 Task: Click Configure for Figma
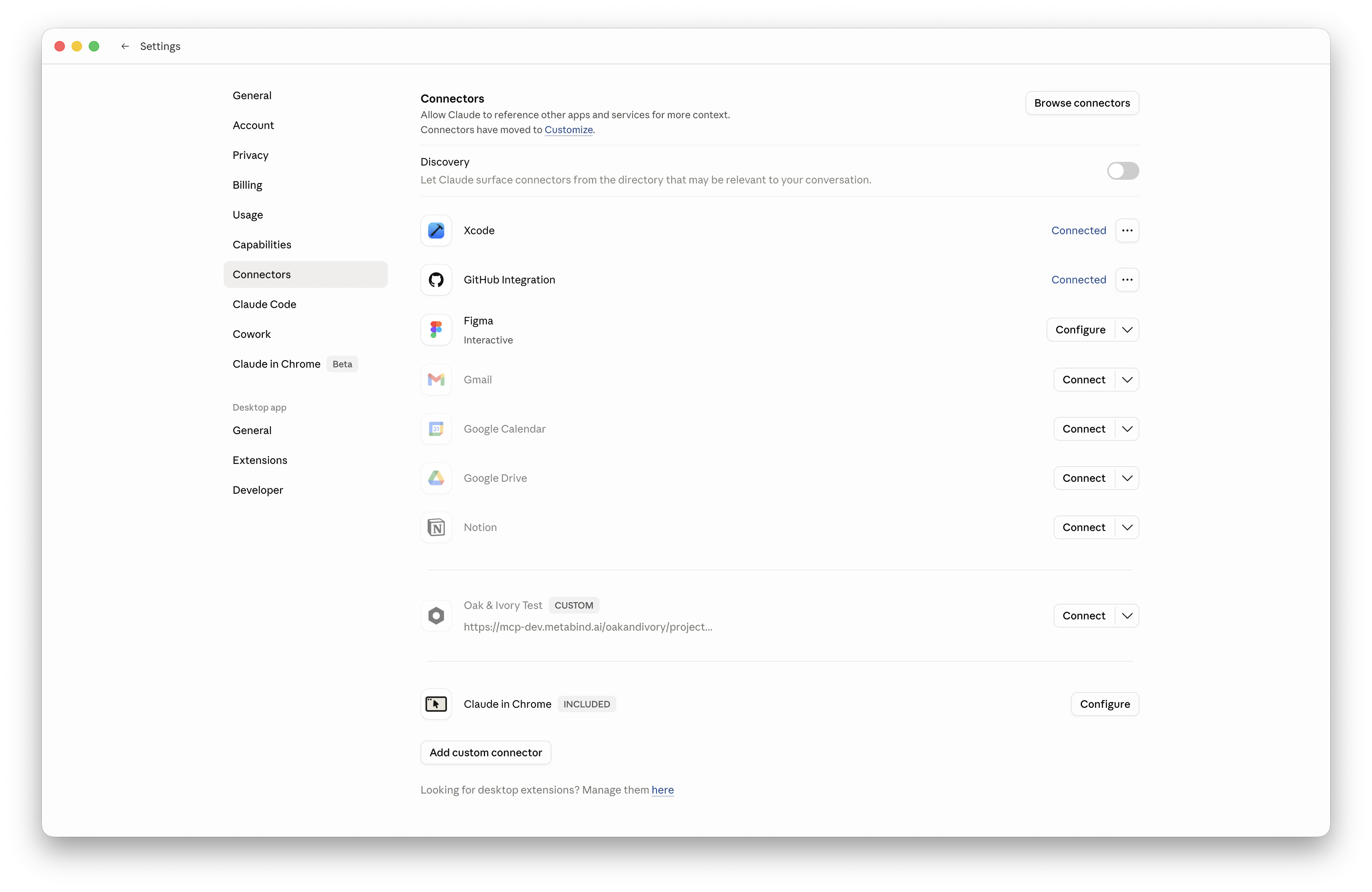click(1080, 330)
